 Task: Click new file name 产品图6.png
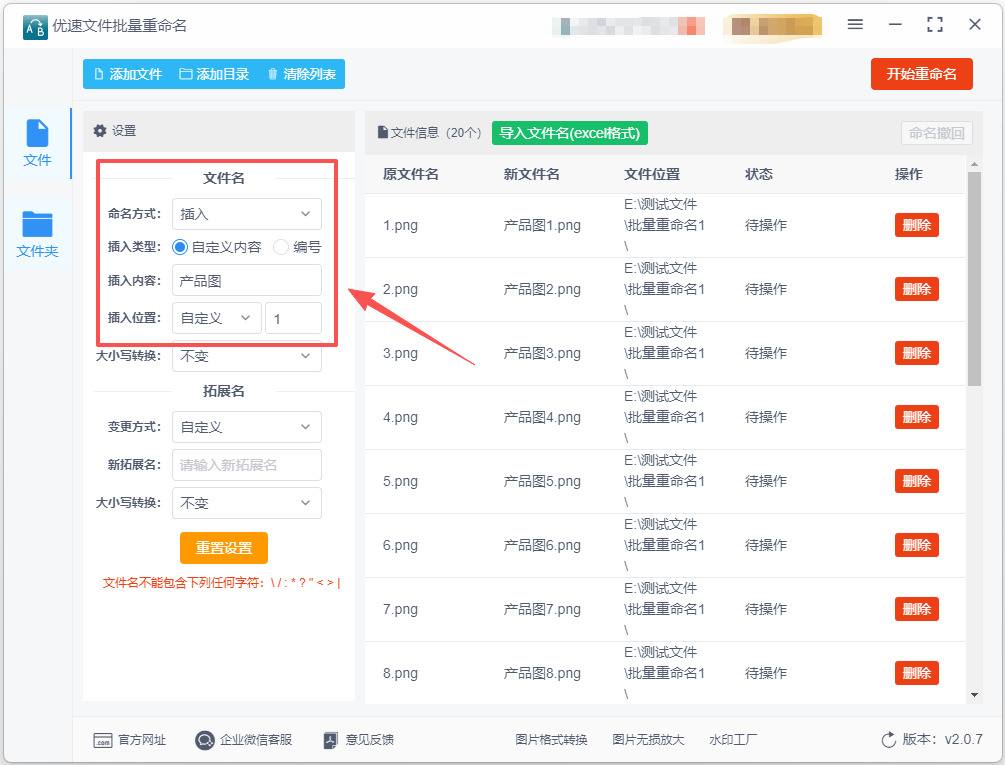pos(542,546)
